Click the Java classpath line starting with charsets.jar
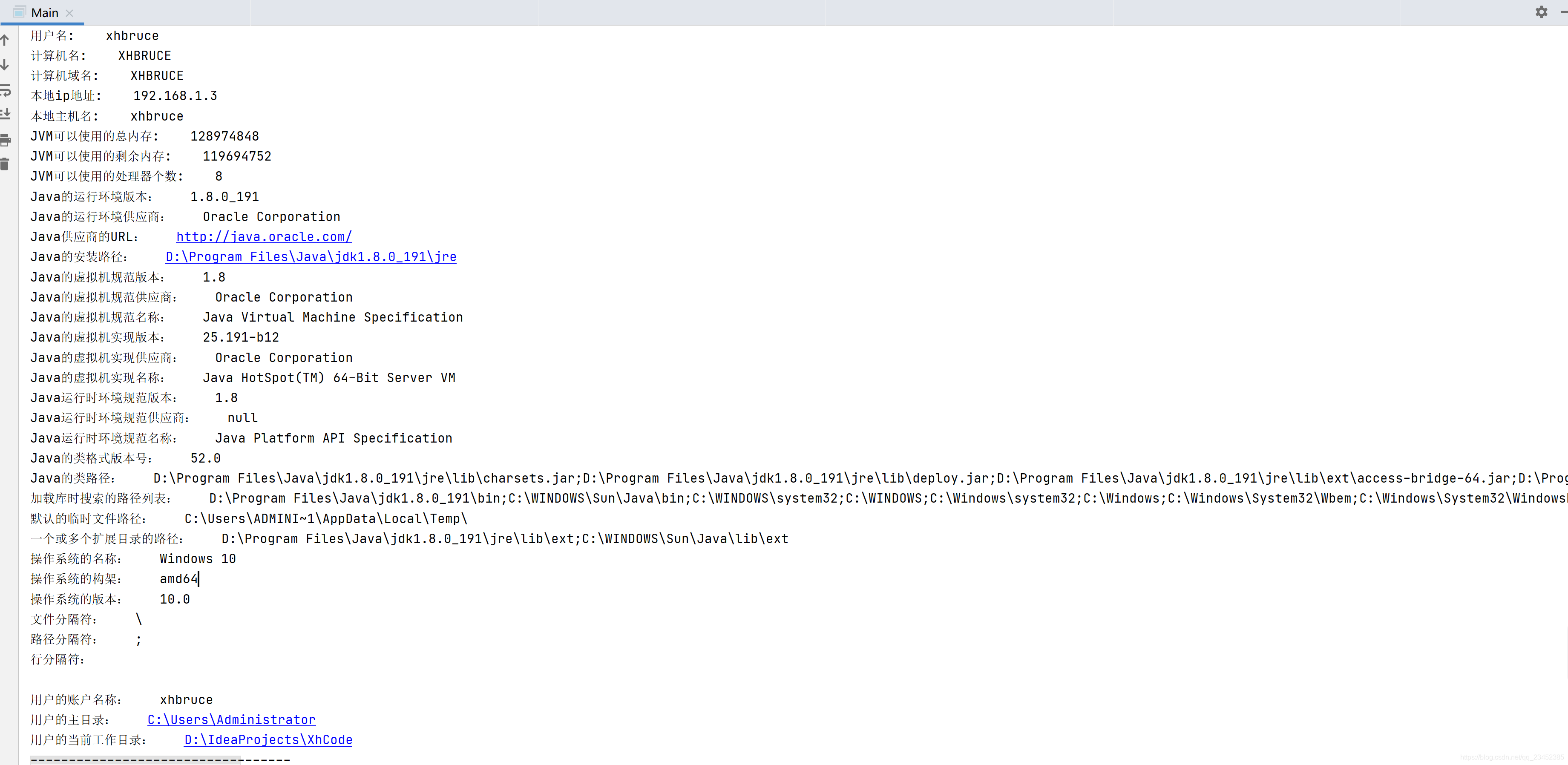This screenshot has width=1568, height=765. coord(799,478)
